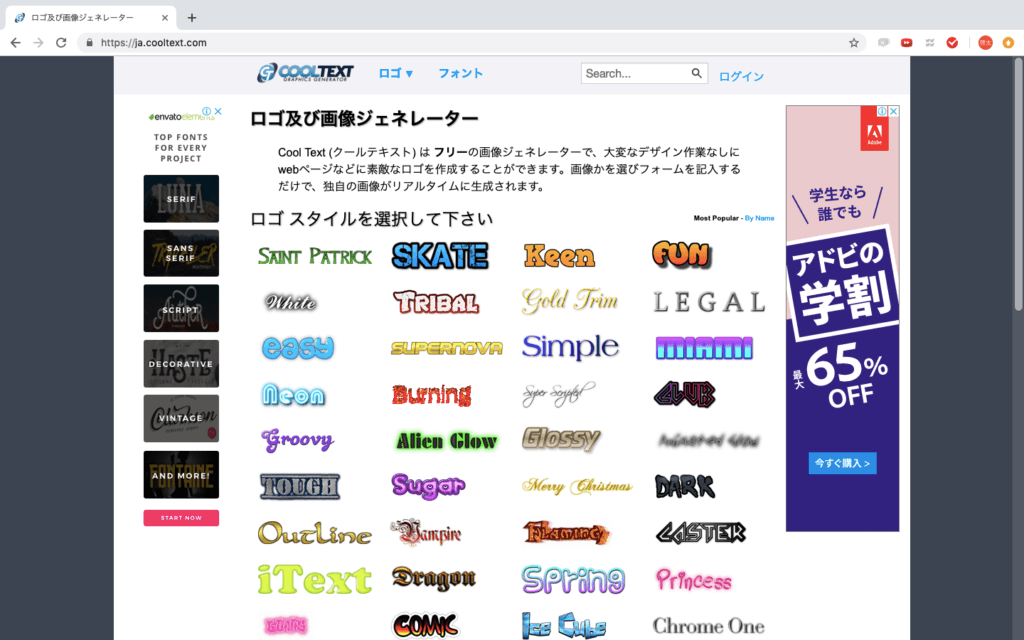Click the ログイン link
Image resolution: width=1024 pixels, height=640 pixels.
(741, 77)
